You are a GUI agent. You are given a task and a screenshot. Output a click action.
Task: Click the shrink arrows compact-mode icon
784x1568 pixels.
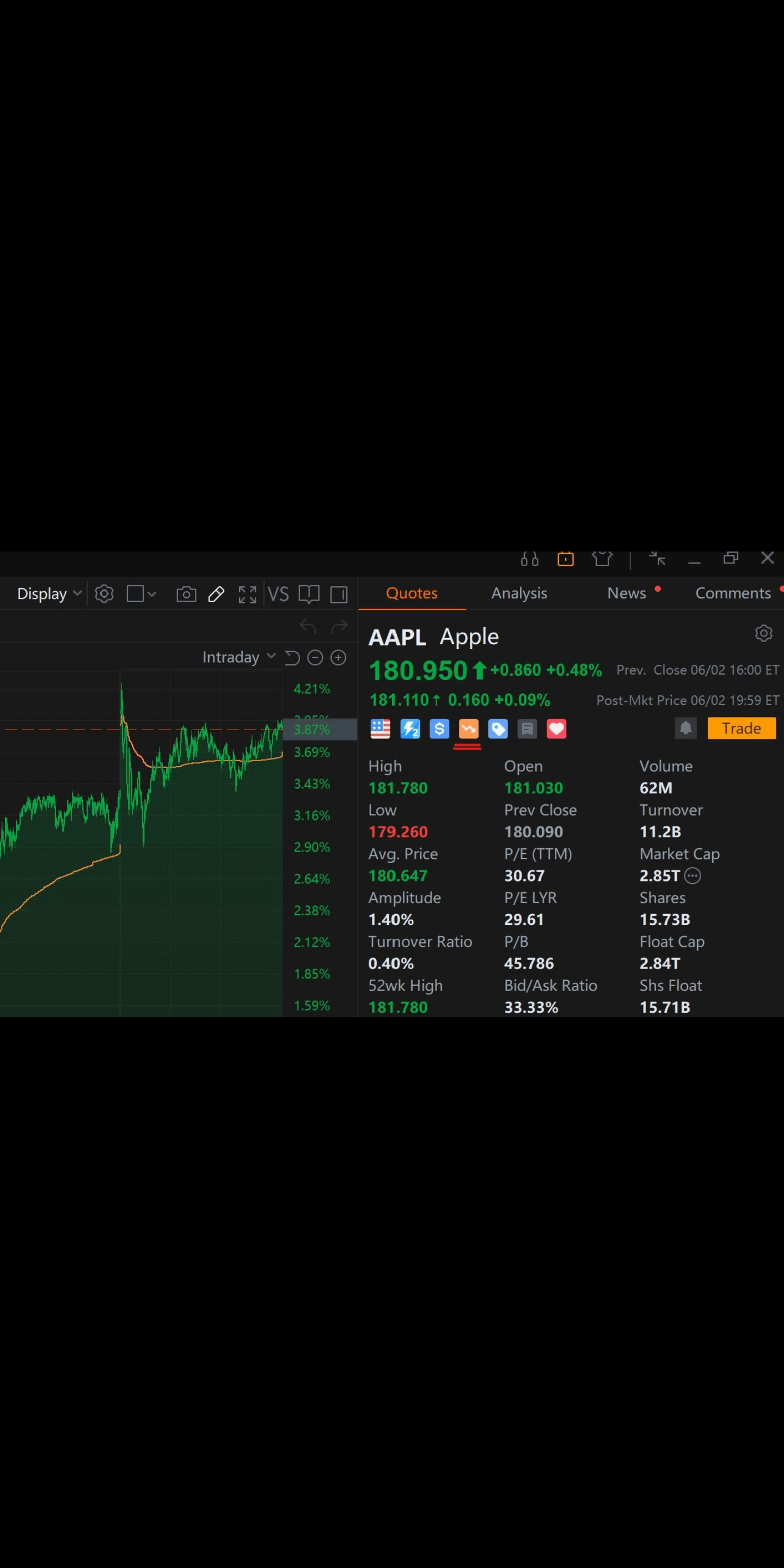(x=657, y=558)
